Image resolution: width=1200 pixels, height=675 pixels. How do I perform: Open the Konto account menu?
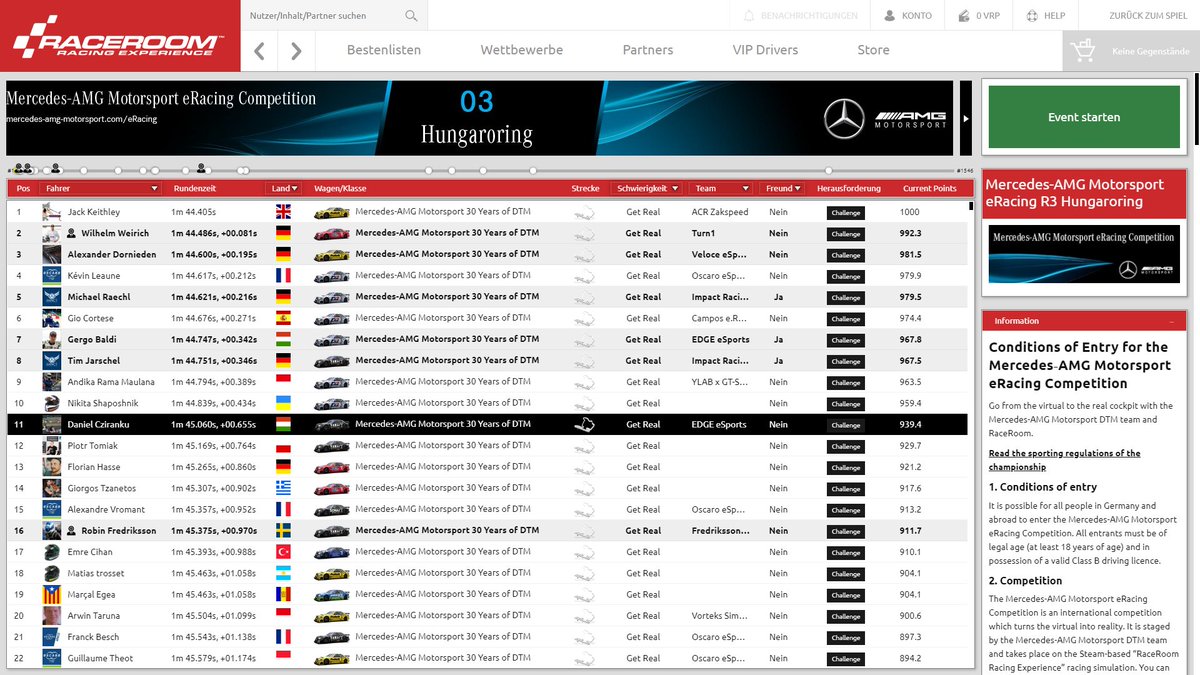[907, 16]
